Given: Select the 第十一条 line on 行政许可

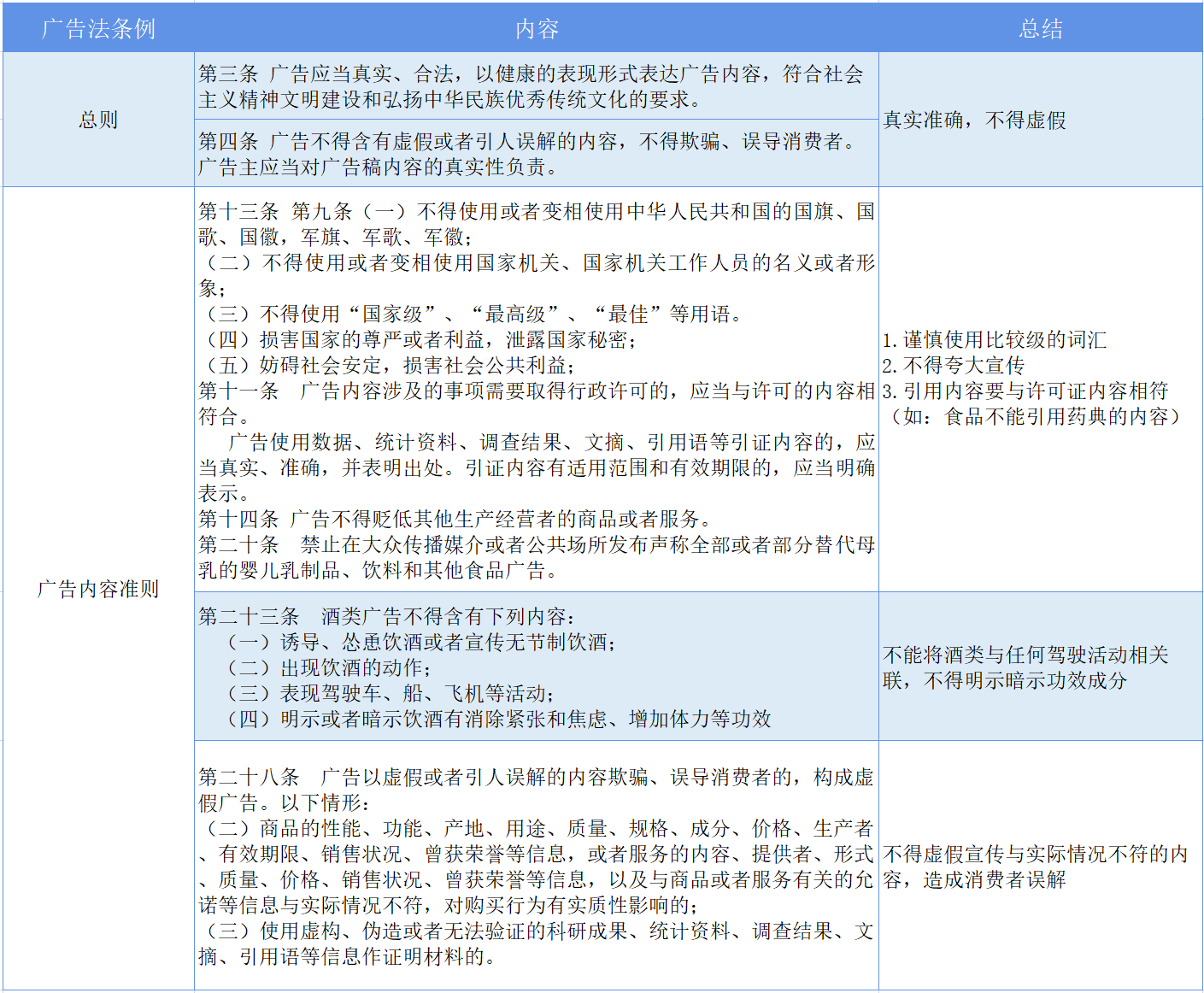Looking at the screenshot, I should (536, 391).
